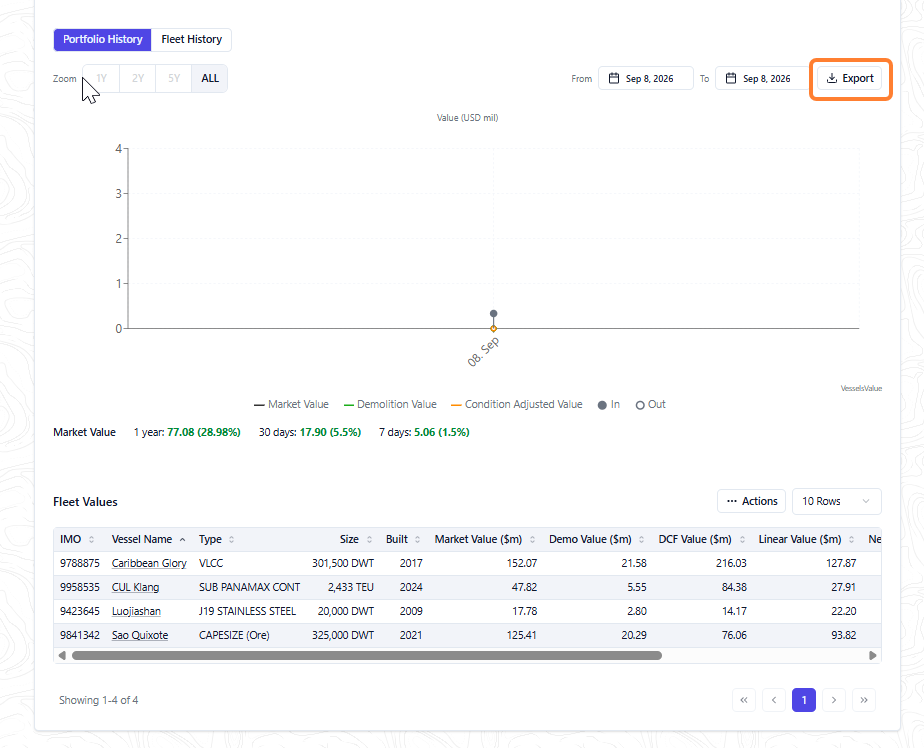The height and width of the screenshot is (748, 924).
Task: Sort by Vessel Name column arrow
Action: click(x=183, y=539)
